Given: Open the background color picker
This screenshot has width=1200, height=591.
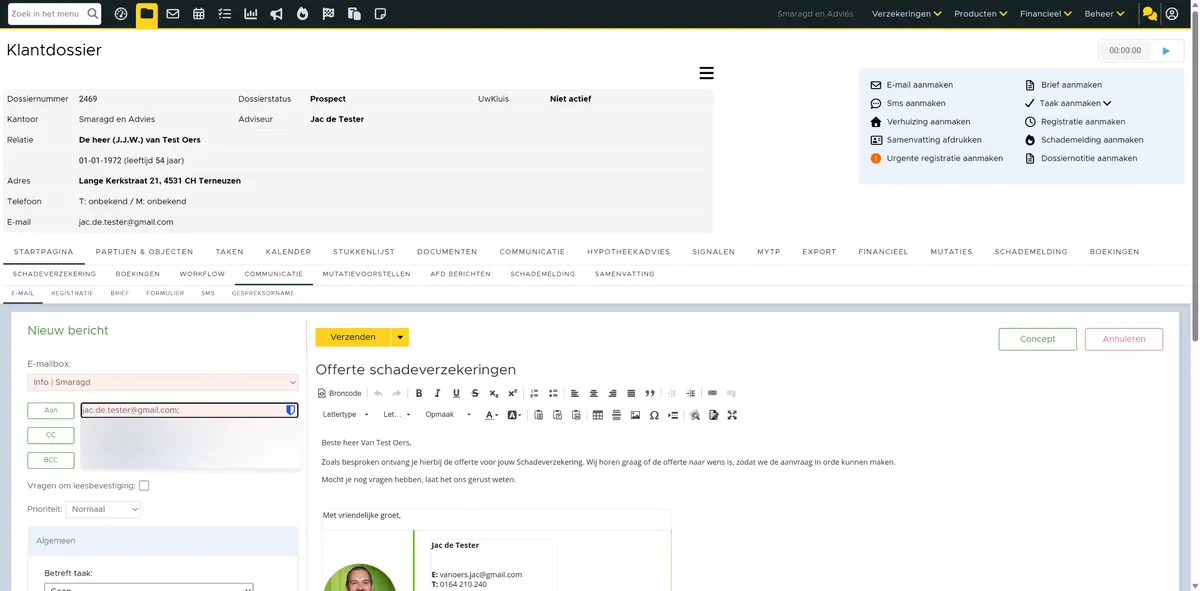Looking at the screenshot, I should [x=514, y=415].
